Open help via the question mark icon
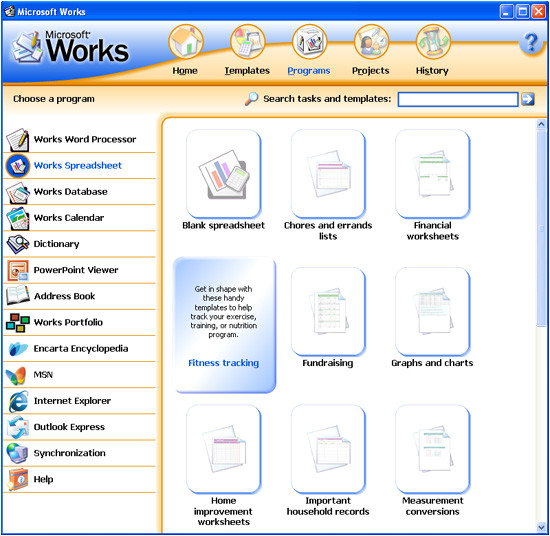Screen dimensions: 550x536 531,42
